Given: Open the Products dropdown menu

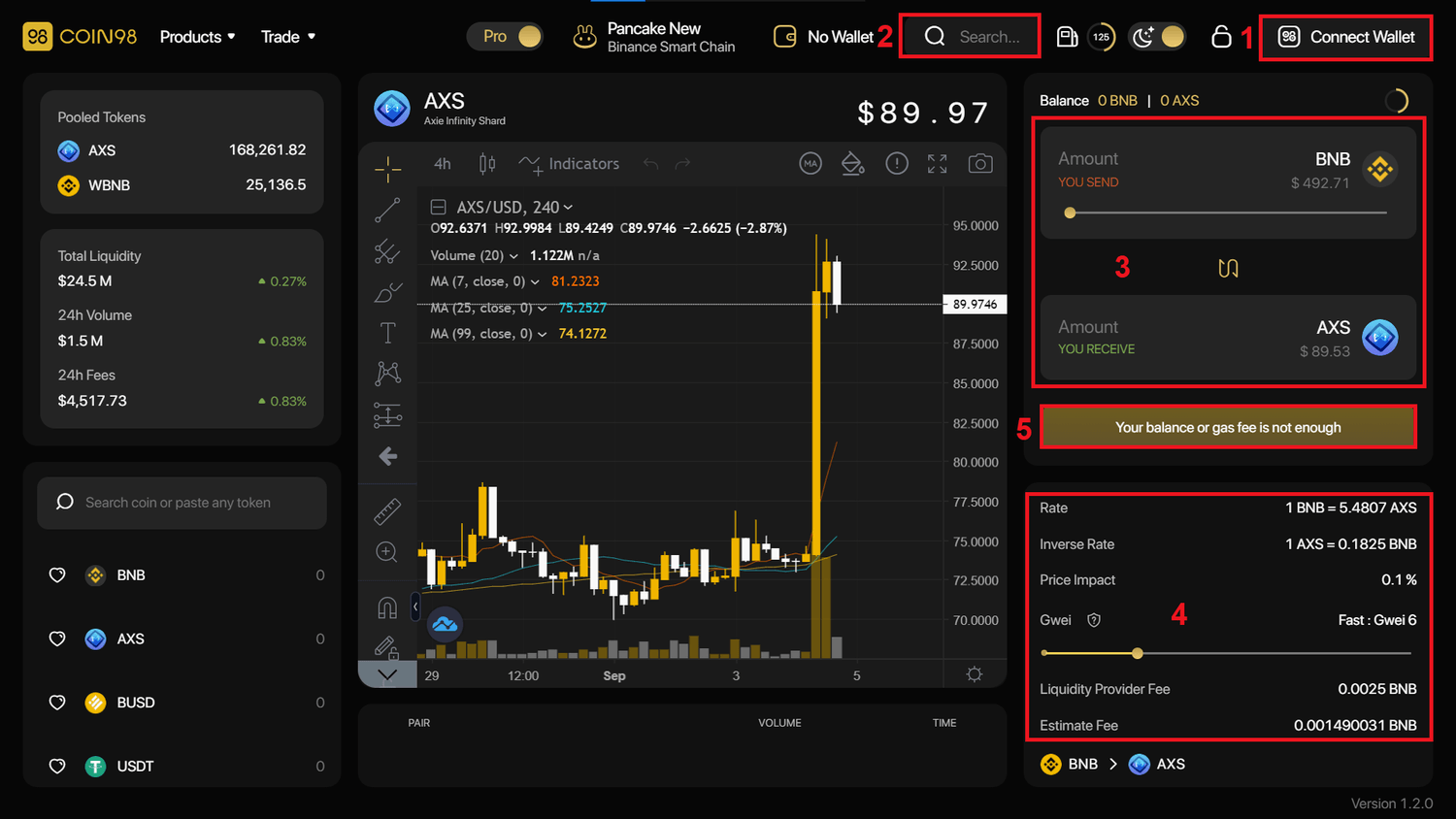Looking at the screenshot, I should tap(198, 37).
